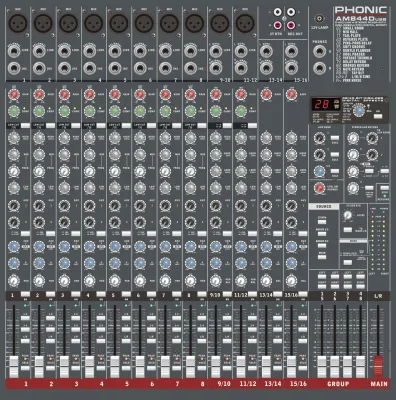The image size is (396, 400).
Task: Adjust channel 8's blue AUX 3 knob
Action: [x=191, y=247]
